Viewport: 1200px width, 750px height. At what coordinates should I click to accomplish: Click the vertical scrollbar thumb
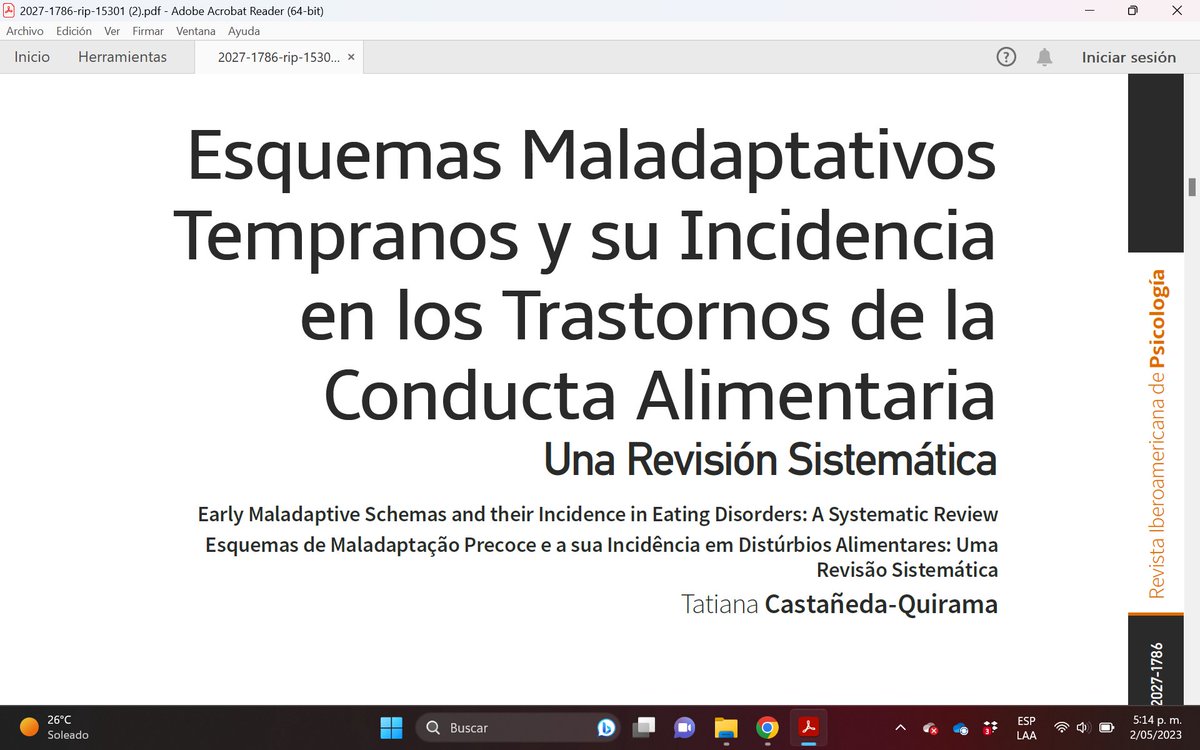(x=1192, y=187)
